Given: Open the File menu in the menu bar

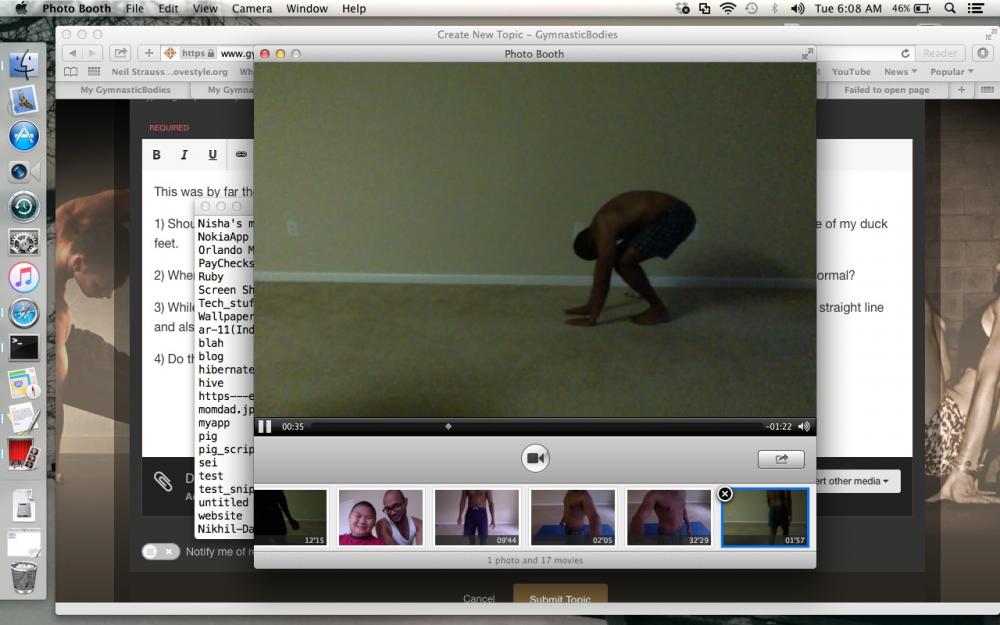Looking at the screenshot, I should click(135, 8).
